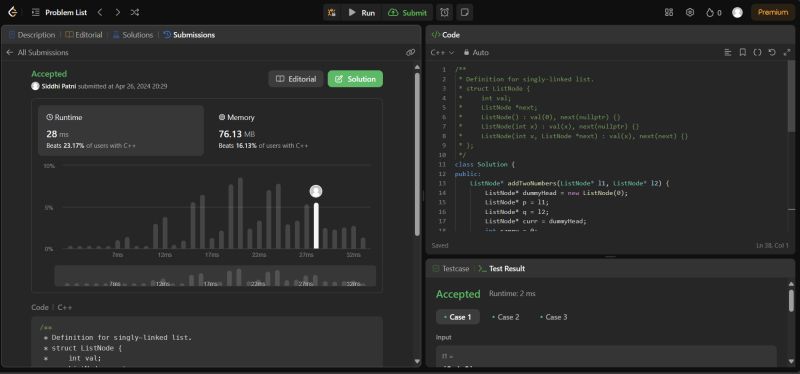Switch to the Solutions tab

[x=133, y=35]
